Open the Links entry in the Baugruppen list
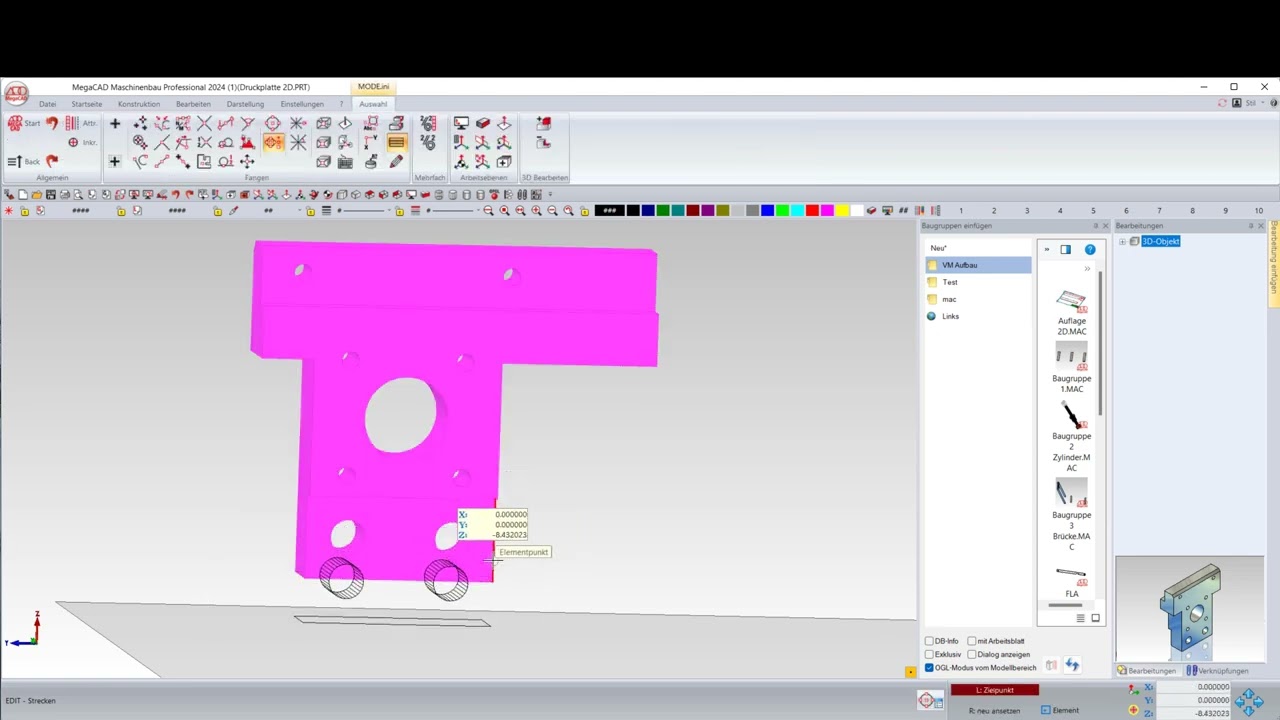This screenshot has width=1280, height=720. [x=950, y=316]
